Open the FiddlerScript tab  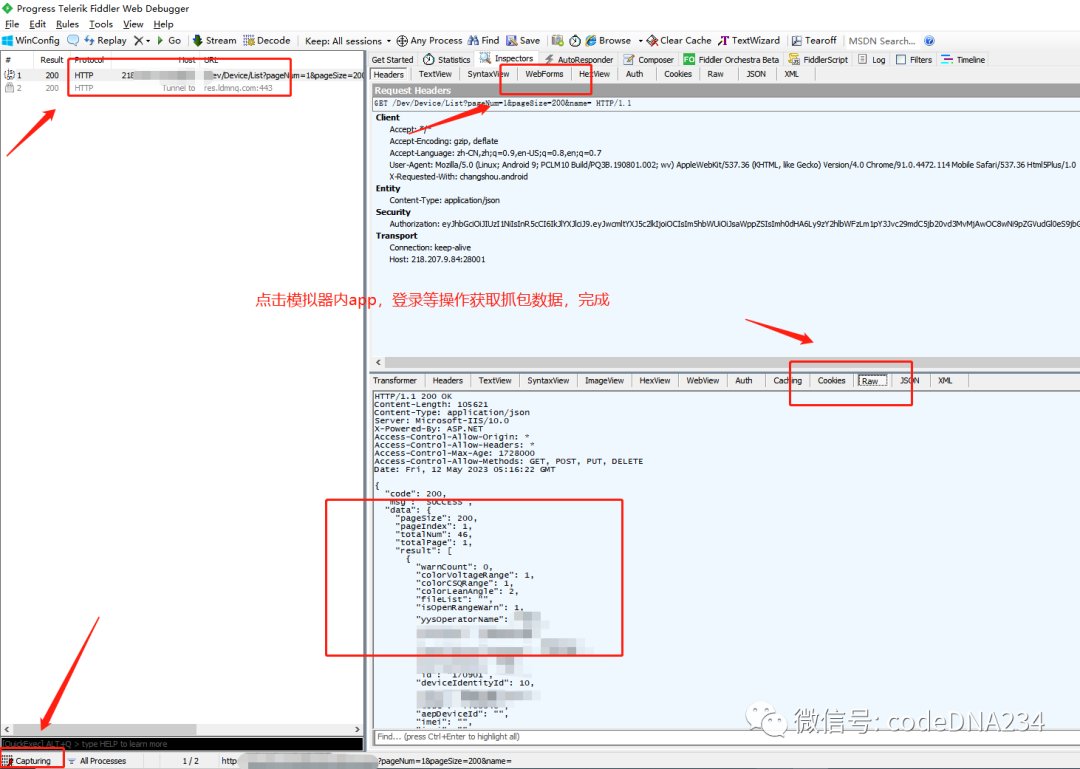point(818,60)
